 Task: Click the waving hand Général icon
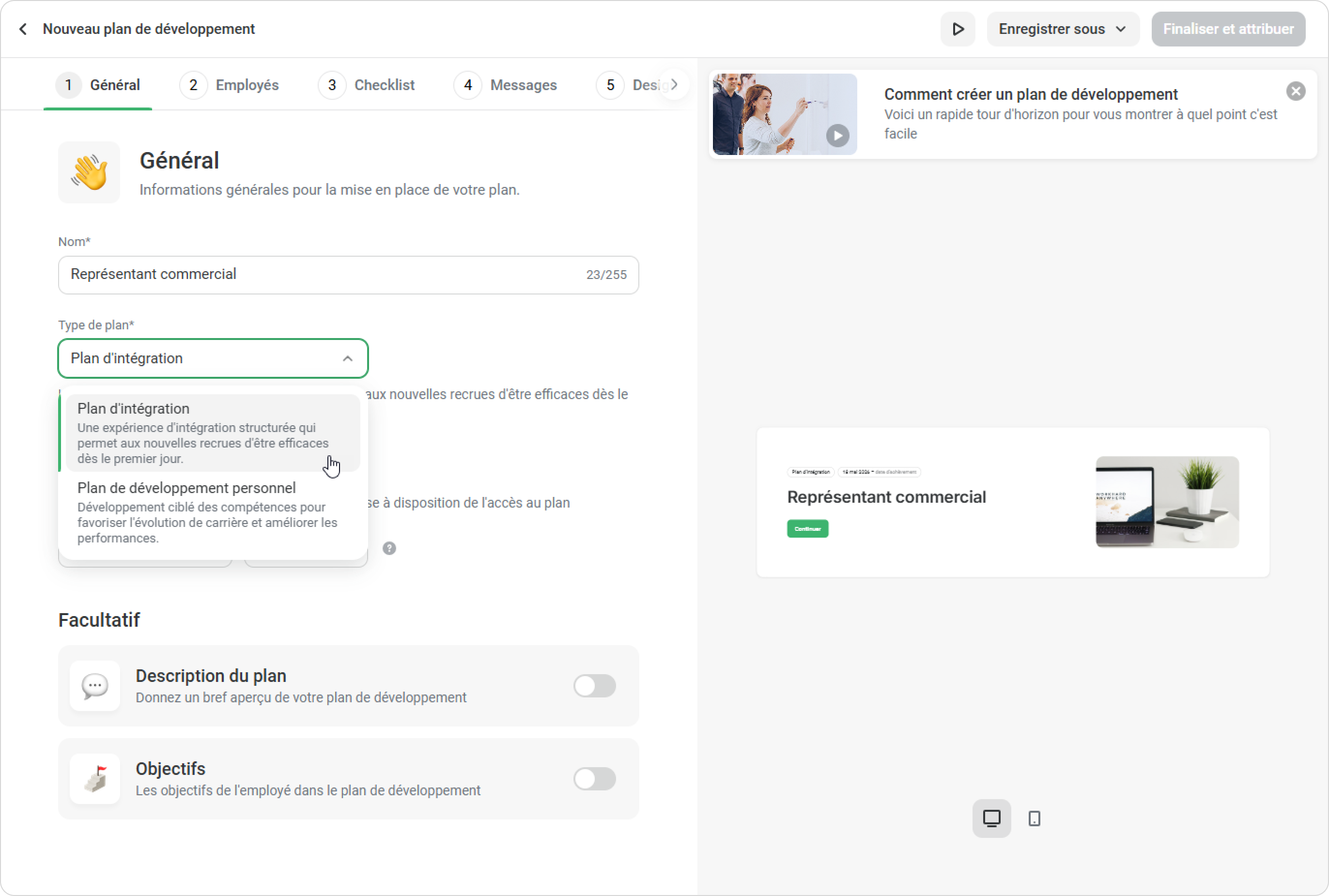[x=89, y=172]
